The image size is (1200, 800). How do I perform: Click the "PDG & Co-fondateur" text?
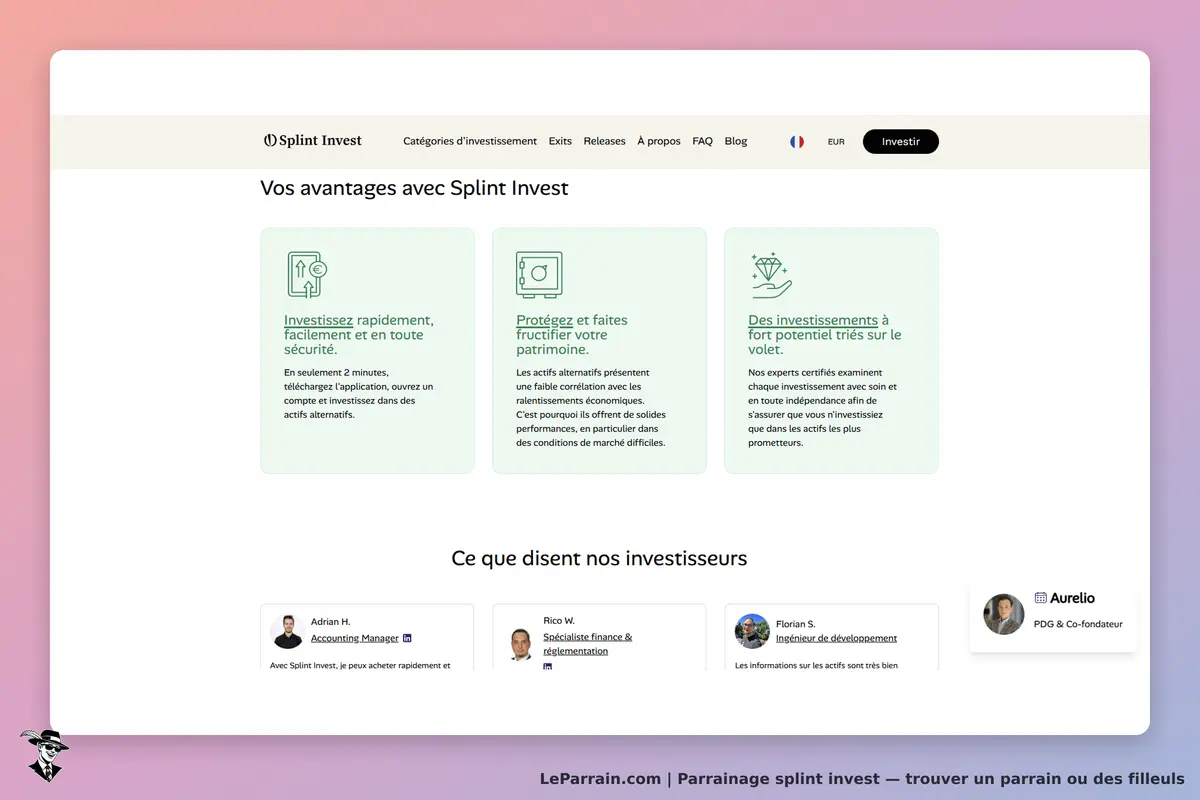coord(1078,624)
